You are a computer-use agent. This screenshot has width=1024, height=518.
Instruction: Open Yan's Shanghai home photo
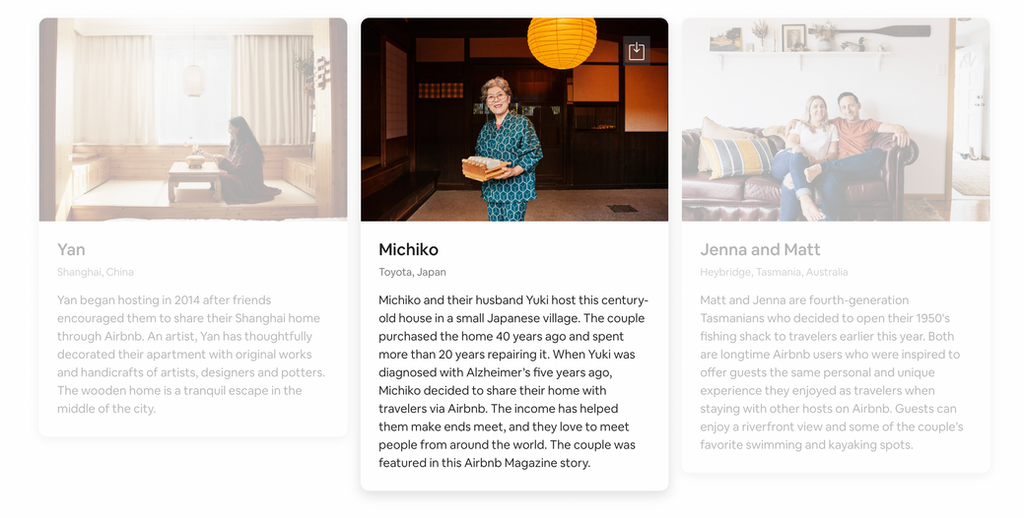tap(193, 120)
